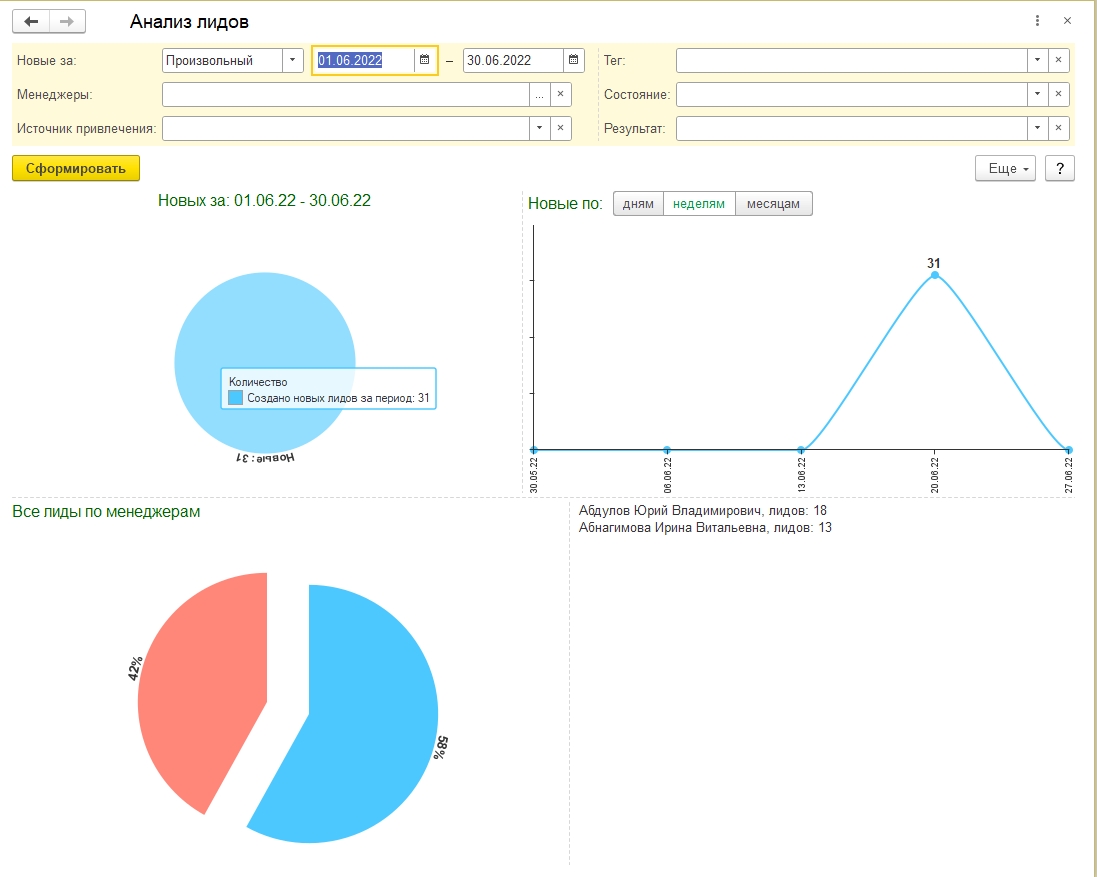The image size is (1097, 877).
Task: Click the chart point at 06.06.22
Action: pyautogui.click(x=667, y=450)
